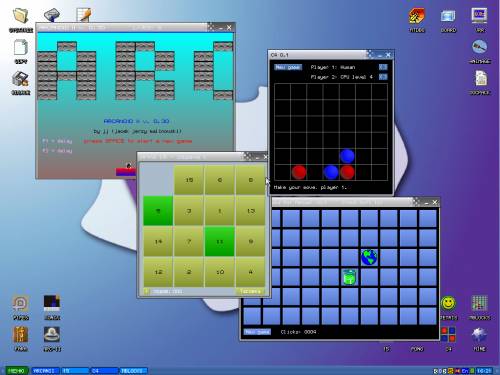500x375 pixels.
Task: Launch the TETRIS smiley face icon
Action: click(x=448, y=303)
